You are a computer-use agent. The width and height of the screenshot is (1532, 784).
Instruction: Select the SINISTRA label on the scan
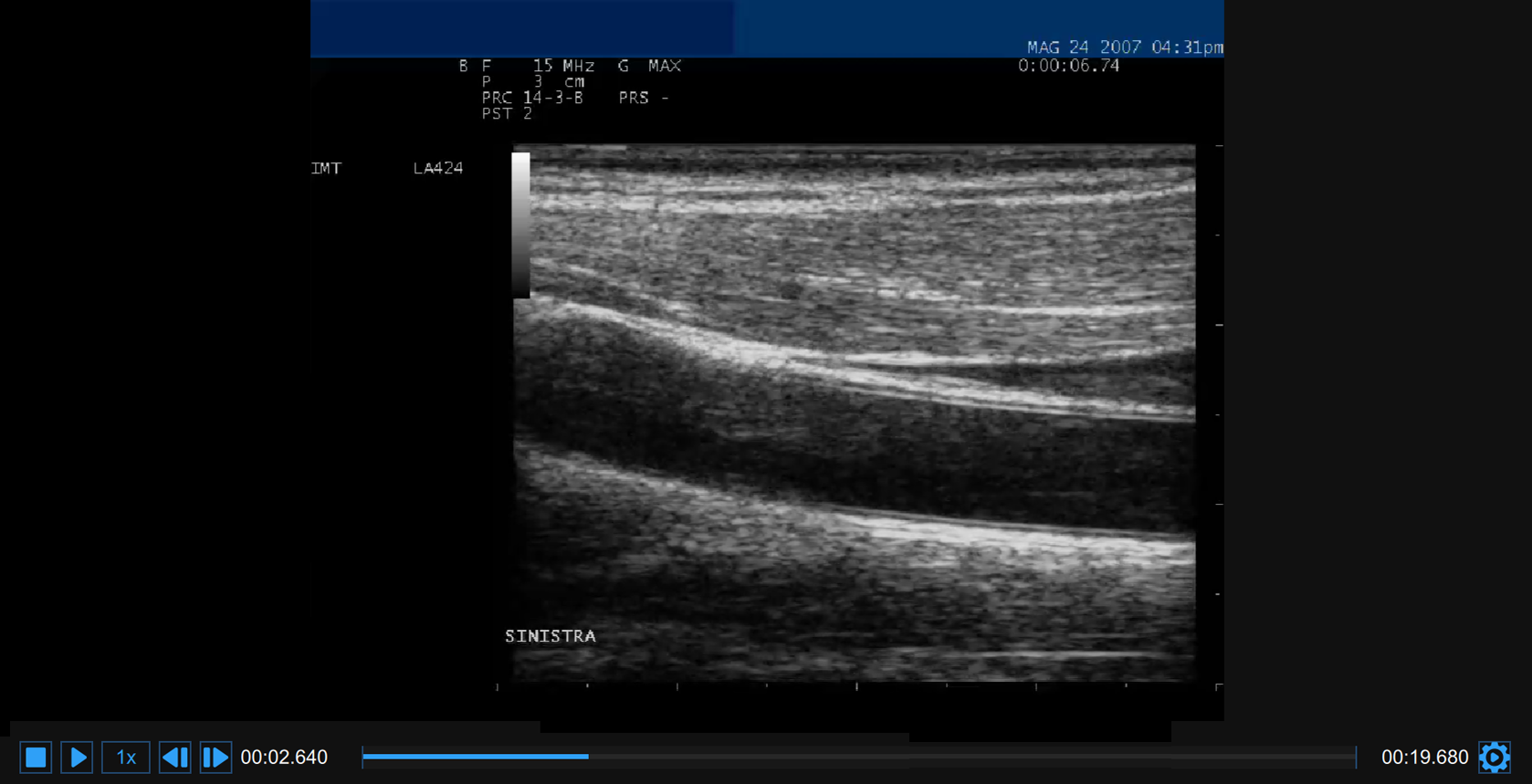coord(550,636)
